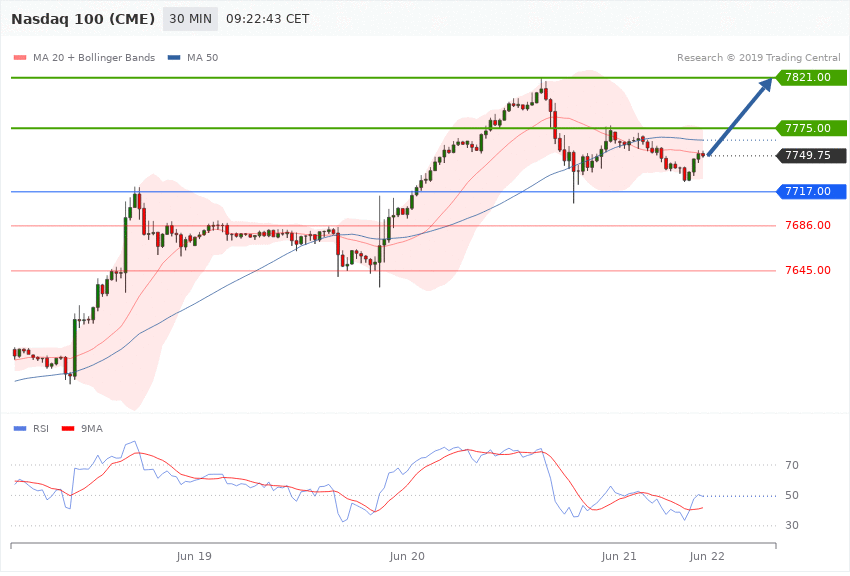
Task: Click the blue MA 50 legend swatch
Action: (x=174, y=58)
